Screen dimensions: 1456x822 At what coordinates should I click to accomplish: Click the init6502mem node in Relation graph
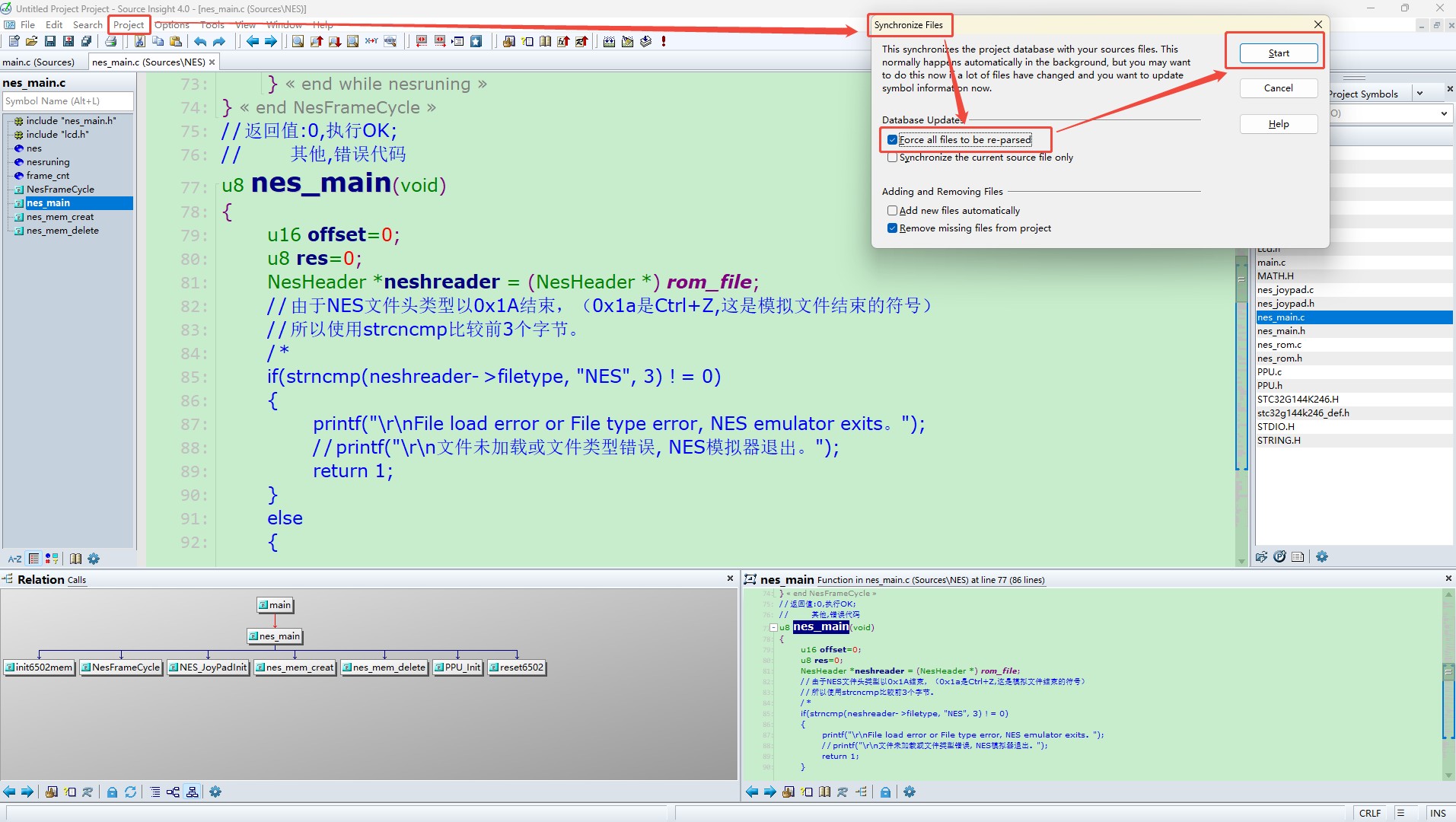[x=40, y=667]
